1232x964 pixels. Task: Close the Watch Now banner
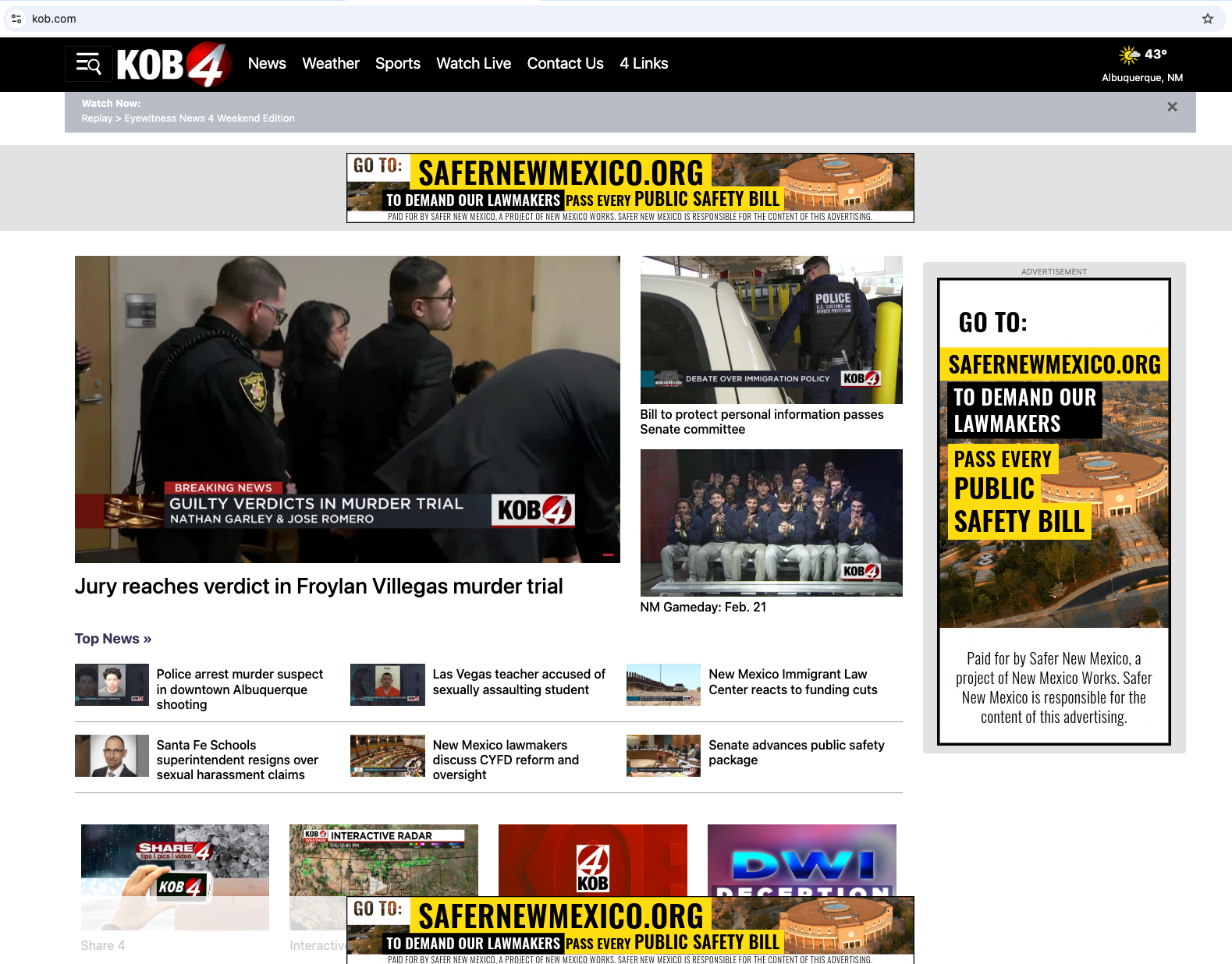point(1171,107)
